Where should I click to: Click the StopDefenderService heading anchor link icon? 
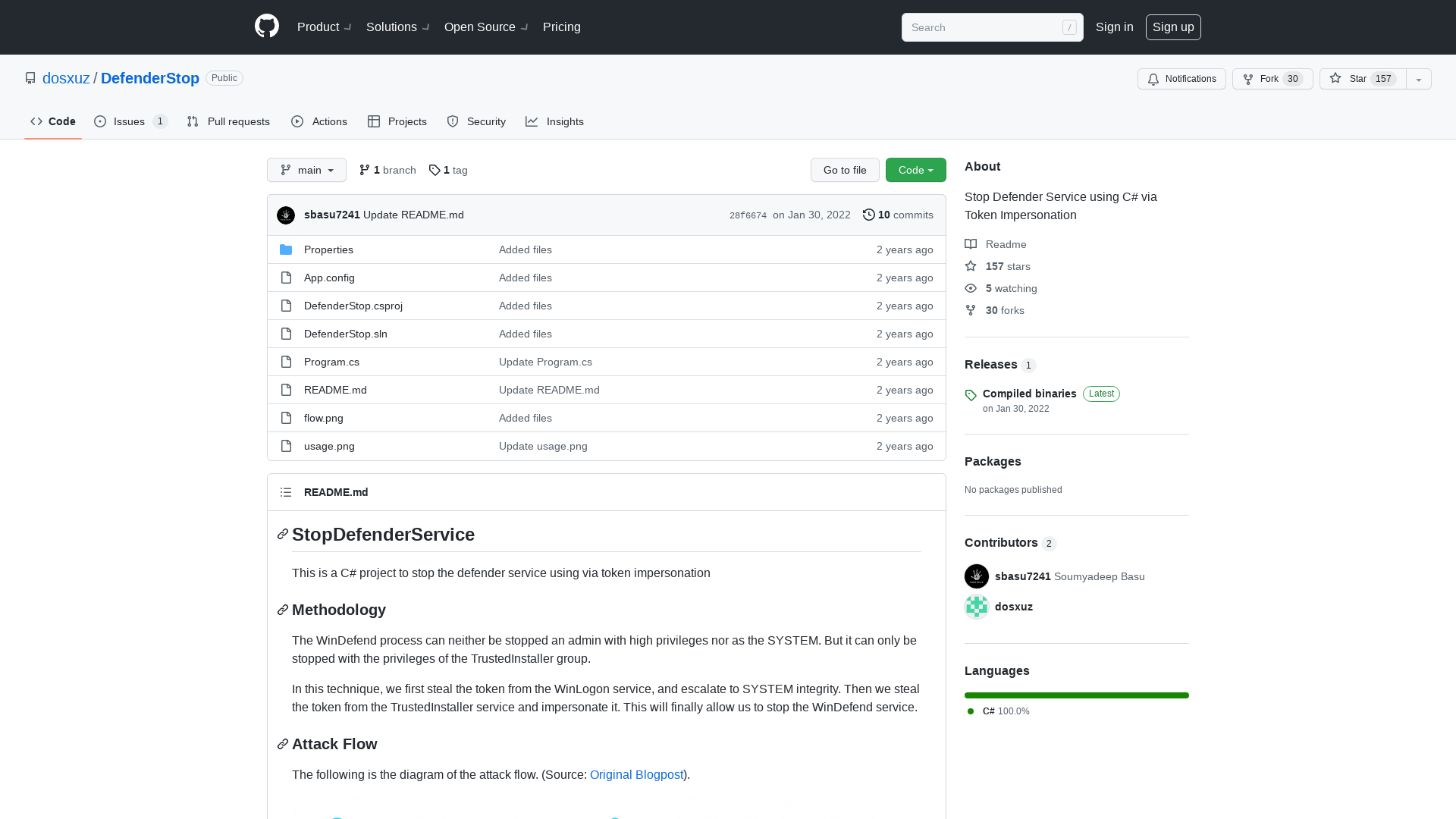click(x=283, y=535)
